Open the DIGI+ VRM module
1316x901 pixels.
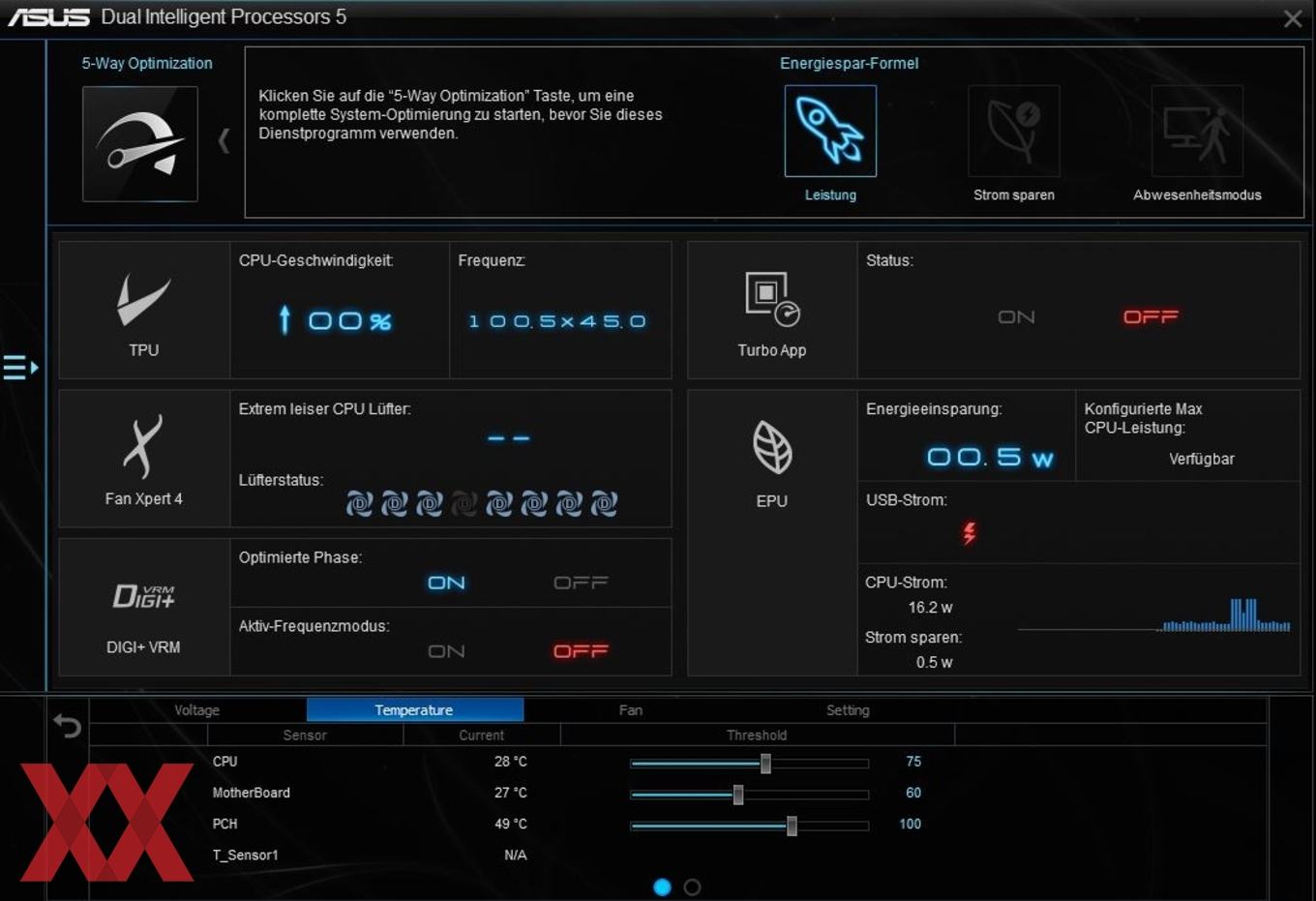point(144,607)
